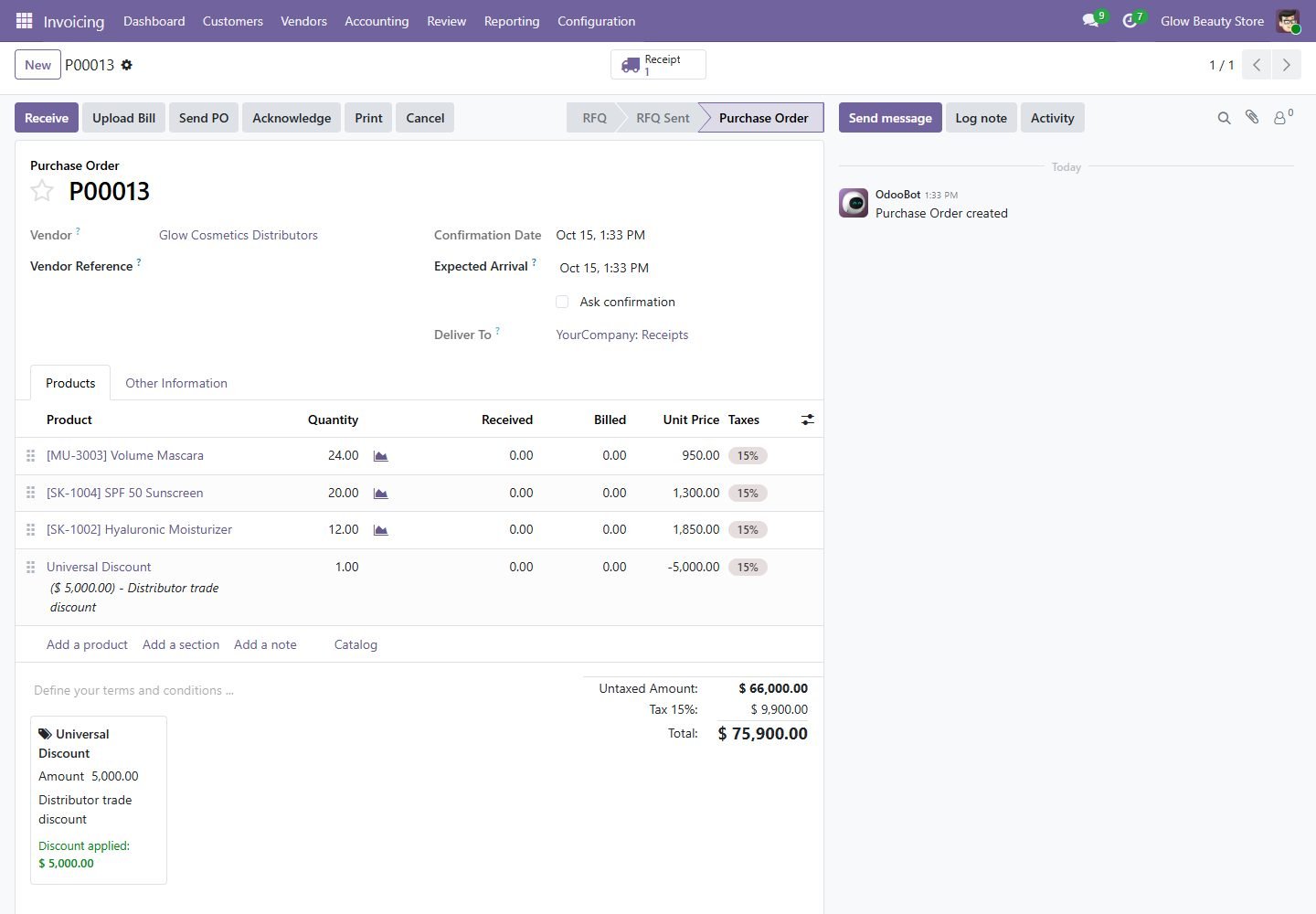Click the Universal Discount card
The width and height of the screenshot is (1316, 914).
(99, 800)
